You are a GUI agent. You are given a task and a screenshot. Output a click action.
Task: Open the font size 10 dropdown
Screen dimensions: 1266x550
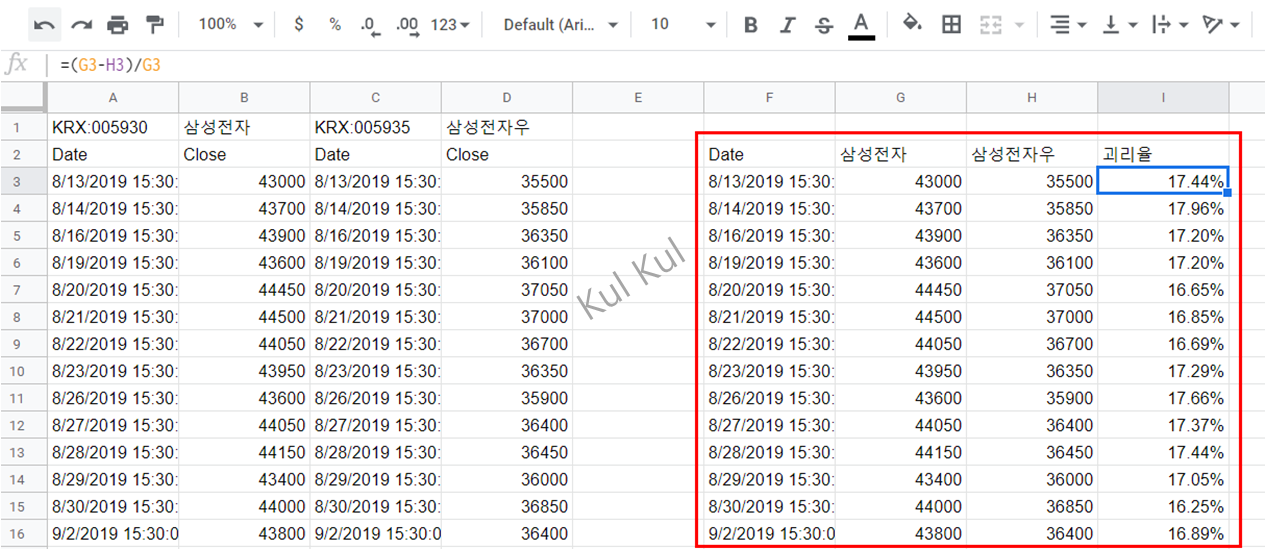[x=683, y=25]
